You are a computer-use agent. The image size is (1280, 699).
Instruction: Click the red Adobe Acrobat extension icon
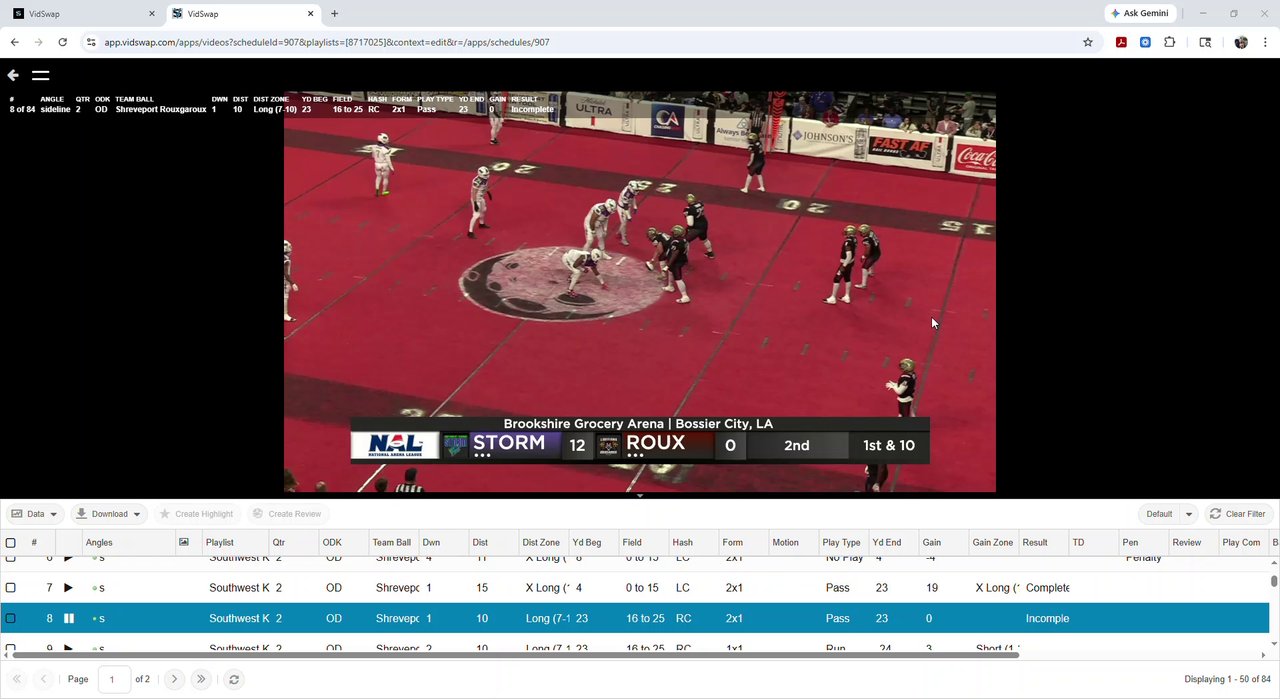tap(1121, 42)
